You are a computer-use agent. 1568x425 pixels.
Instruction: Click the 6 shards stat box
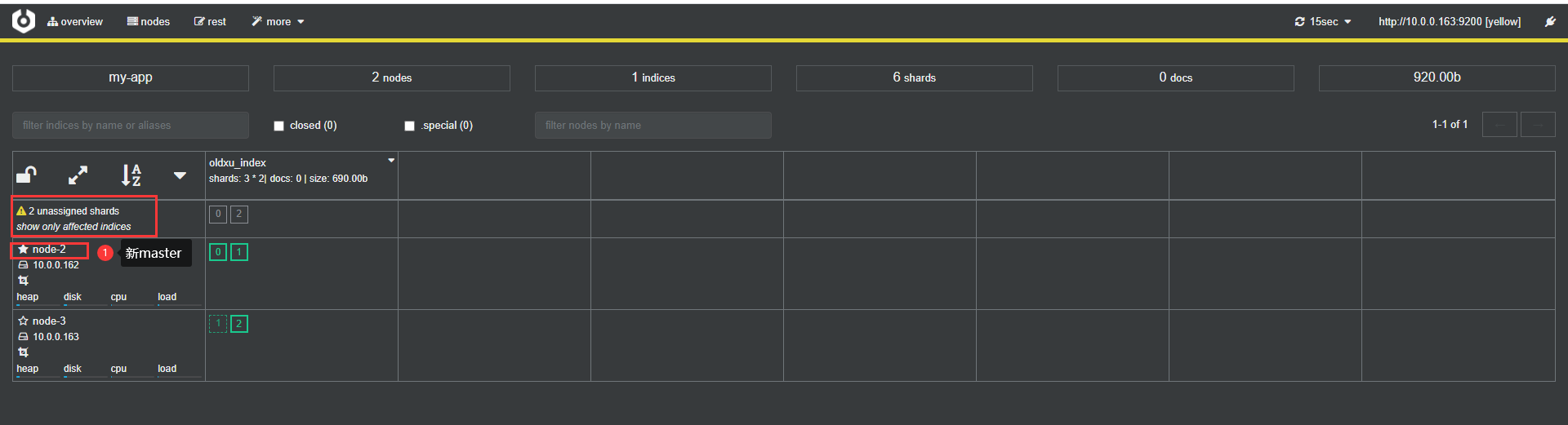915,77
